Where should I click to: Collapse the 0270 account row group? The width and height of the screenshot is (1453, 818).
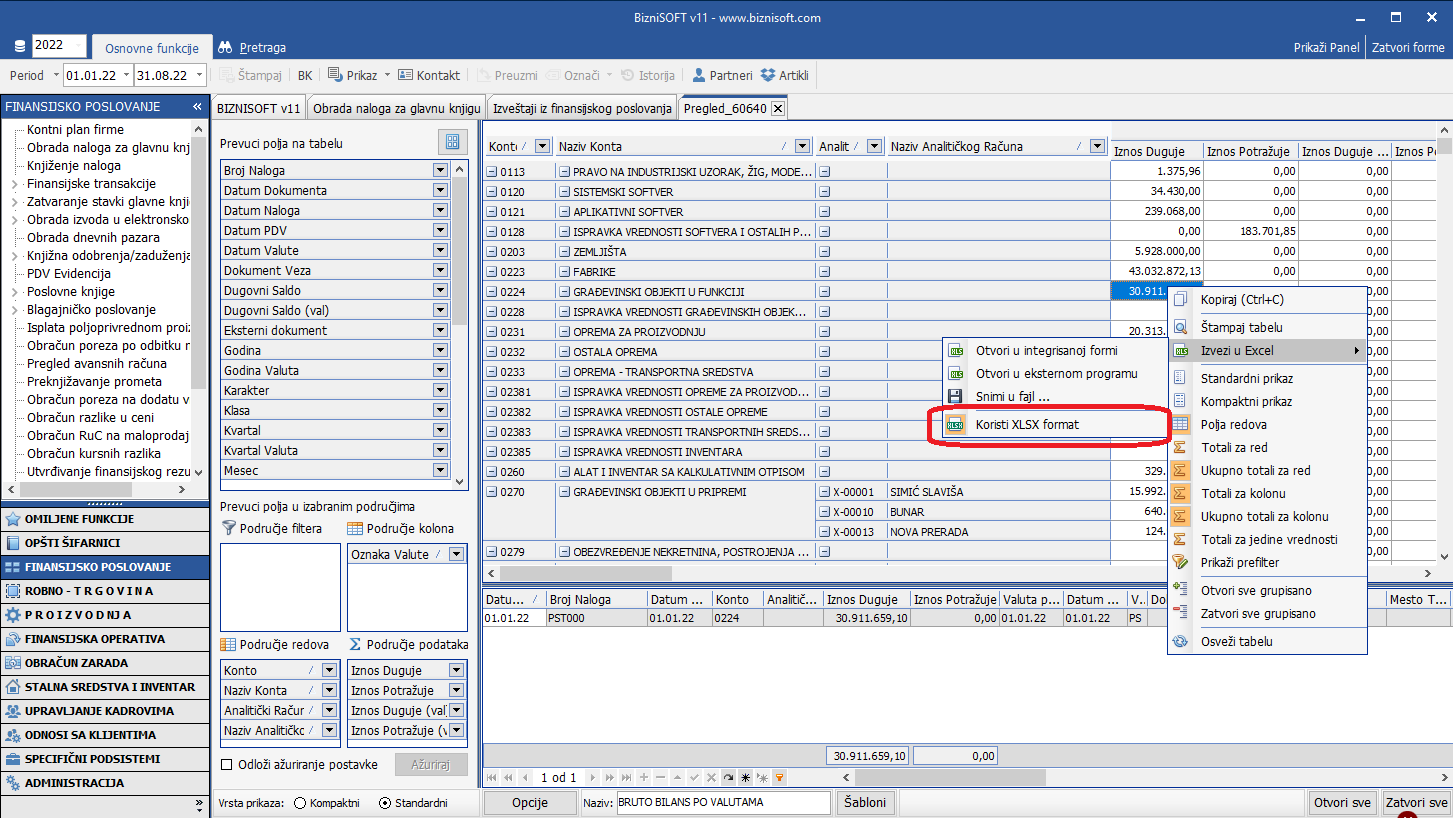491,492
